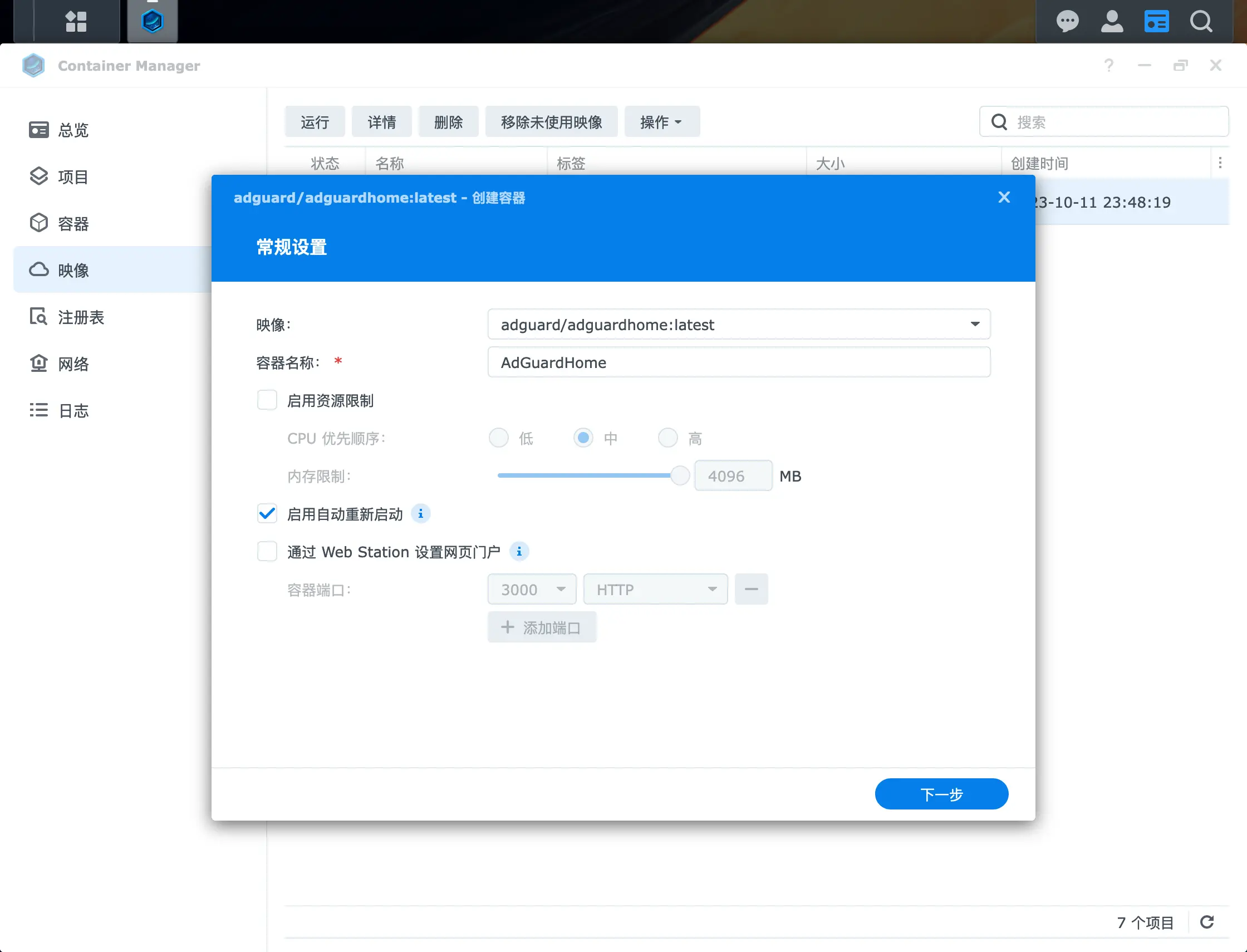Click the magnifier icon in search box
Viewport: 1247px width, 952px height.
click(x=999, y=122)
